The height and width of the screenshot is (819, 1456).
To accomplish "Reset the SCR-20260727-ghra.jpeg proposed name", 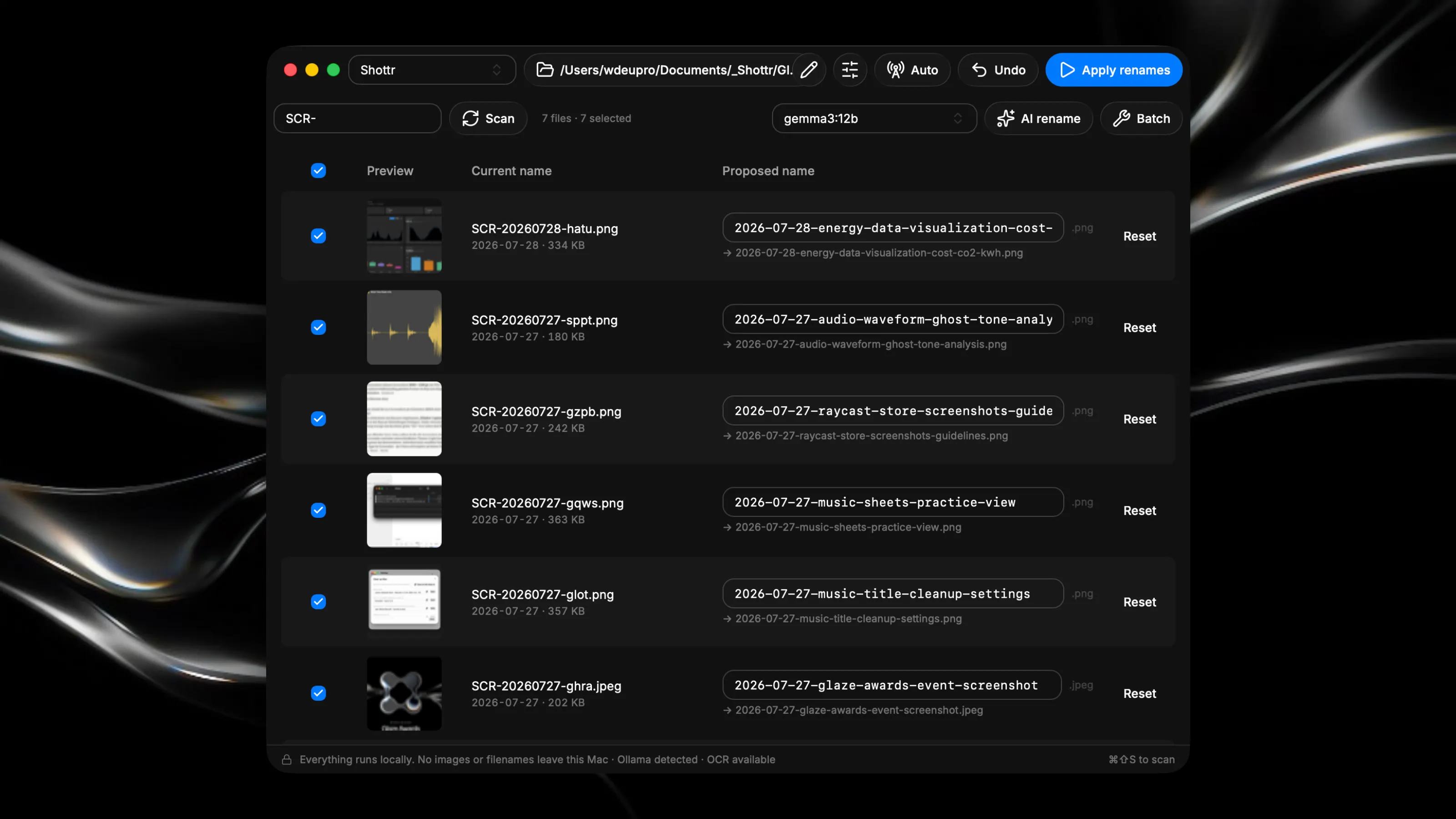I will click(1139, 694).
